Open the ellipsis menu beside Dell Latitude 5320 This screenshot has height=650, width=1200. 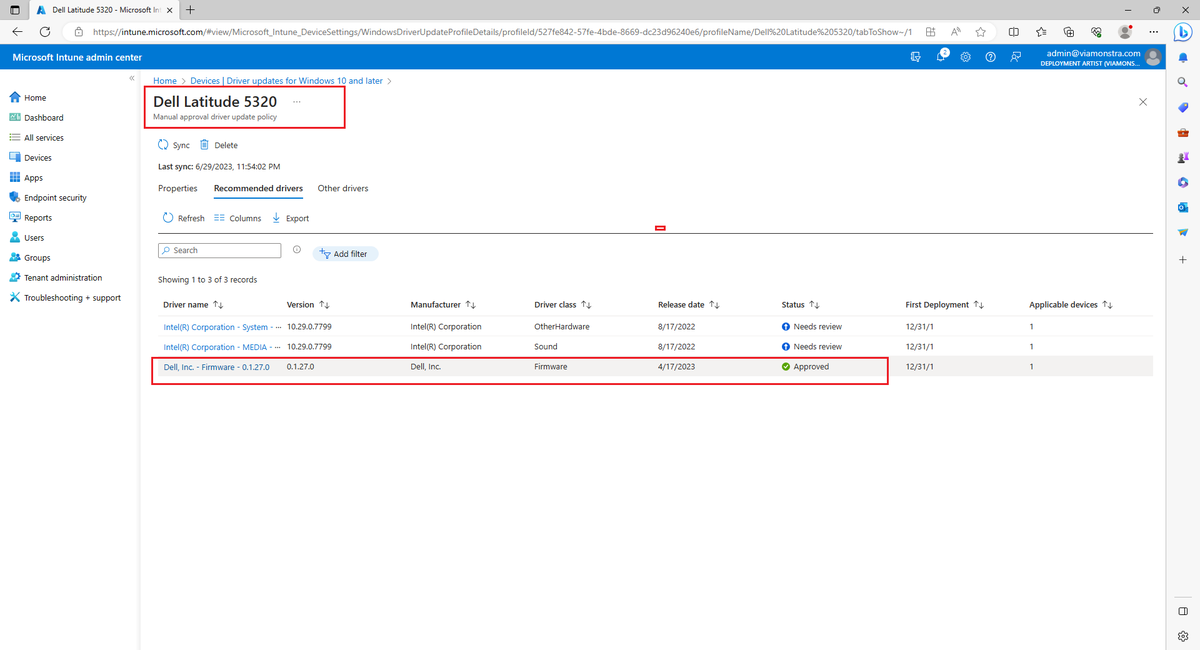coord(296,101)
